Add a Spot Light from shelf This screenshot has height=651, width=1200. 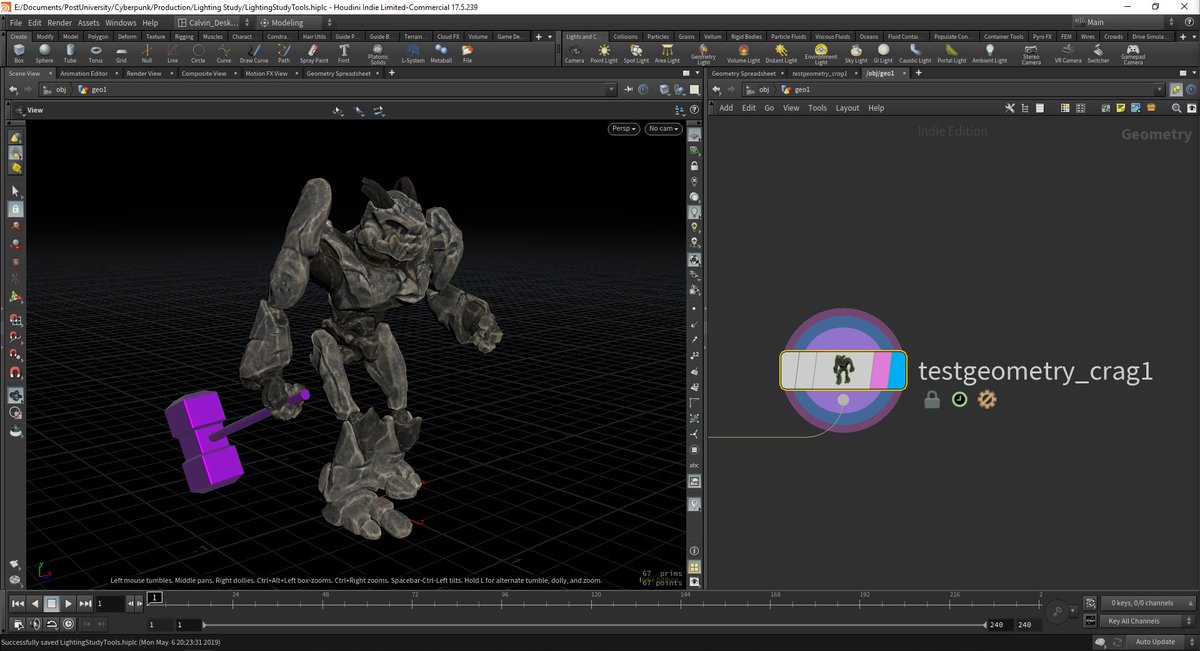point(636,53)
